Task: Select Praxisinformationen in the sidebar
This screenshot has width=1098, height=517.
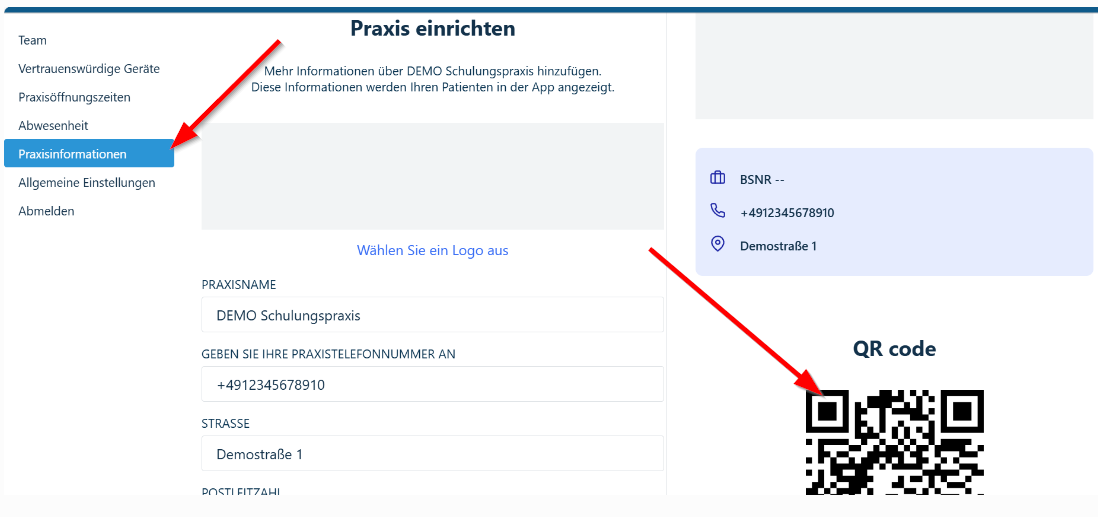Action: pyautogui.click(x=89, y=153)
